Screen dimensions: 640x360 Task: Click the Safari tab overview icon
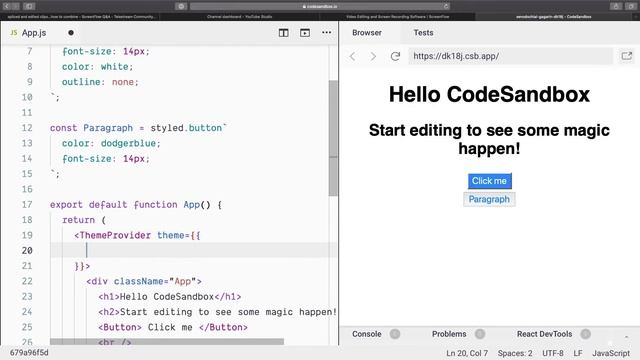631,6
